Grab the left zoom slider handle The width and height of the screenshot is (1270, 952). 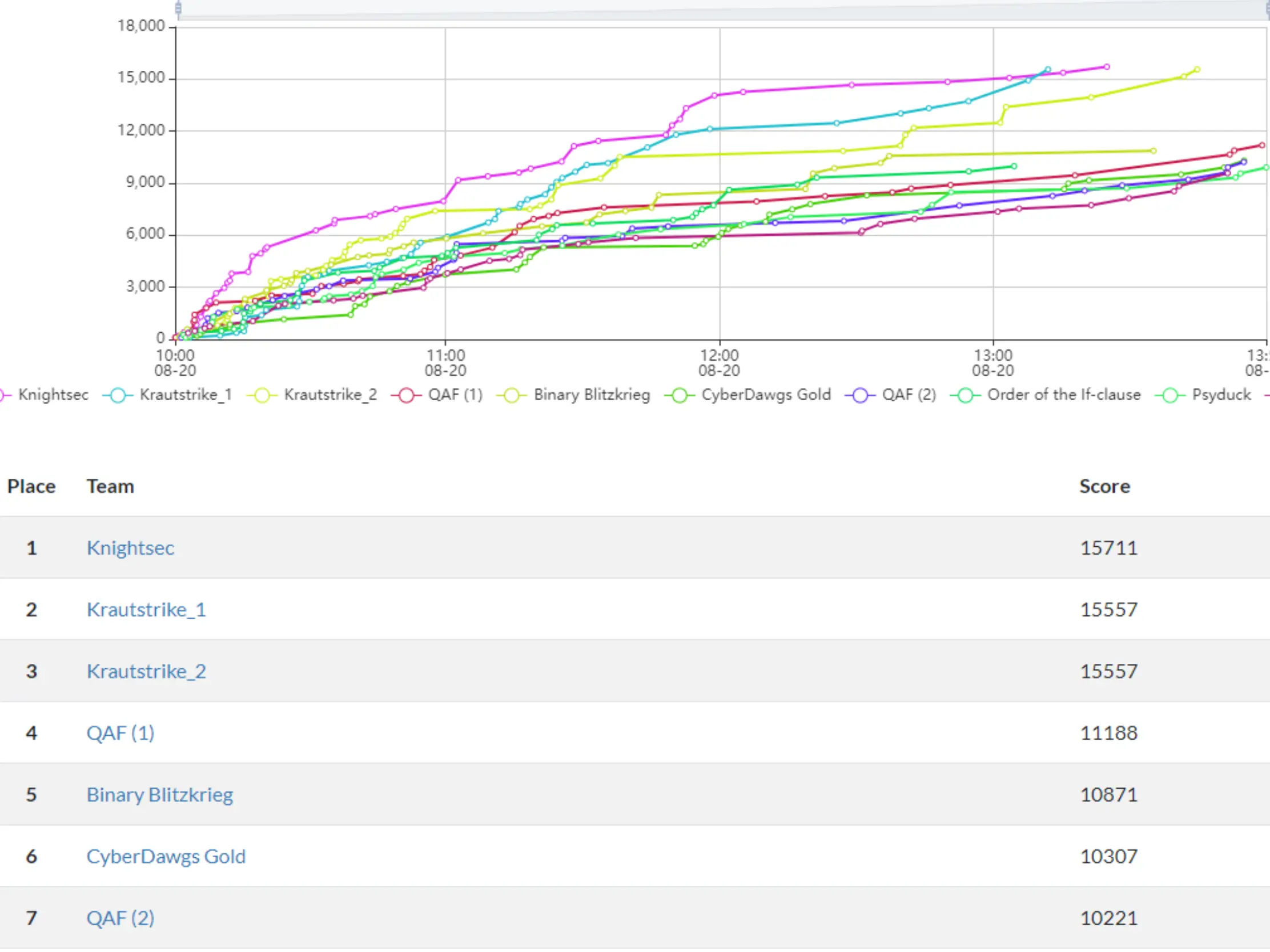pos(179,8)
